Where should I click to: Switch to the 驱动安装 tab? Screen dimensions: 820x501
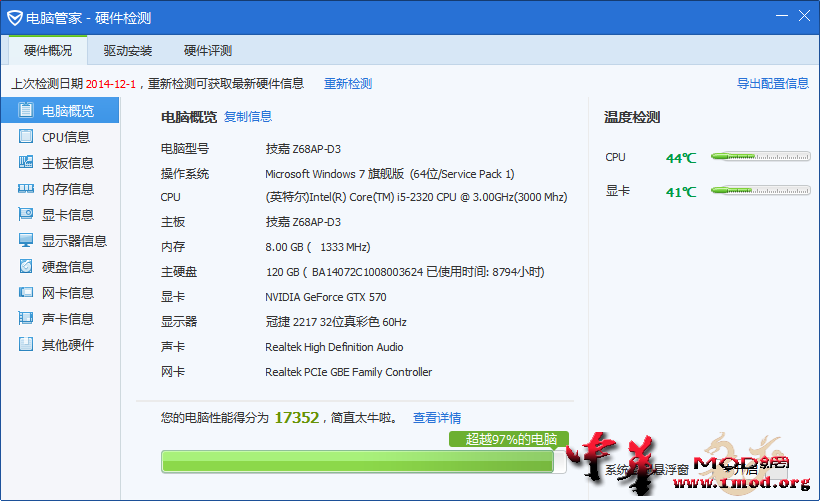tap(128, 51)
